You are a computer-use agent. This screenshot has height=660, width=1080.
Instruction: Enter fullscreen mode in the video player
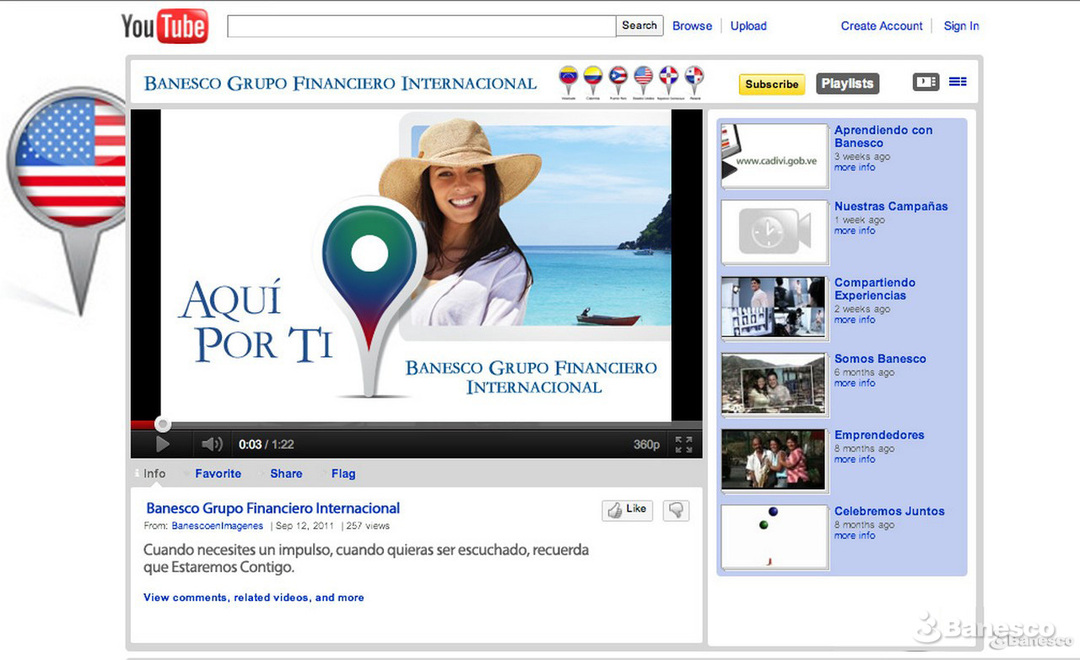pyautogui.click(x=683, y=444)
